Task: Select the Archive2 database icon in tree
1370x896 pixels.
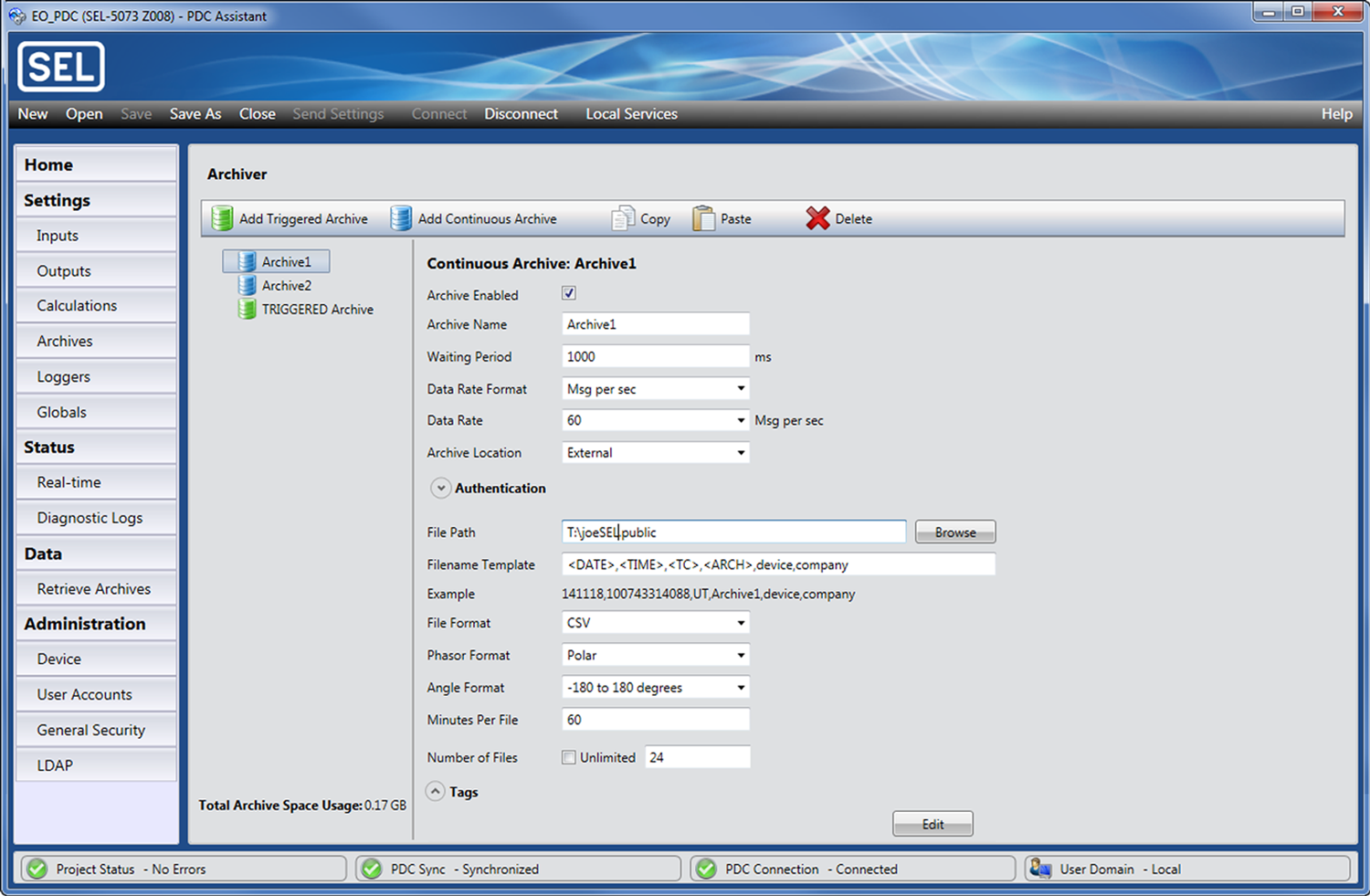Action: coord(247,285)
